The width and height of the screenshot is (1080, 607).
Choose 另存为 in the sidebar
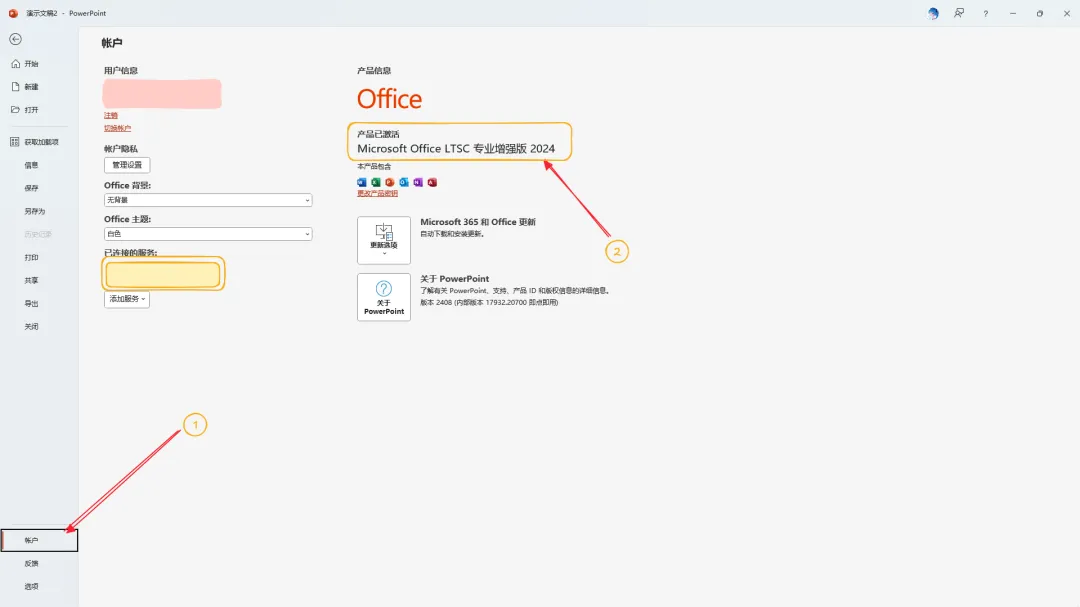(34, 212)
